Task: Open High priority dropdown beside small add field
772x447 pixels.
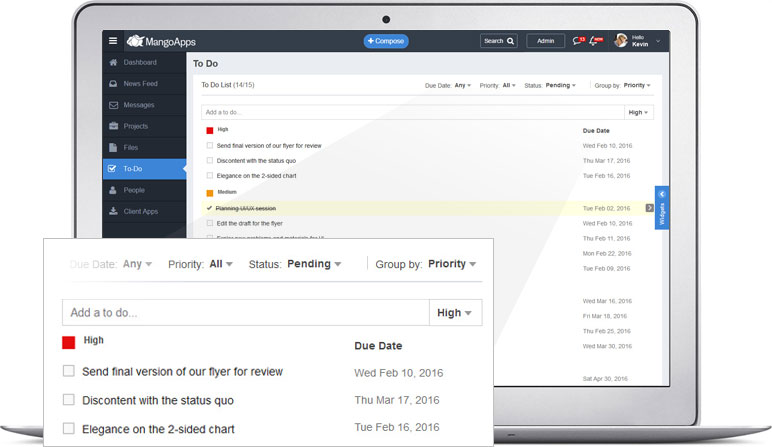Action: pos(639,112)
